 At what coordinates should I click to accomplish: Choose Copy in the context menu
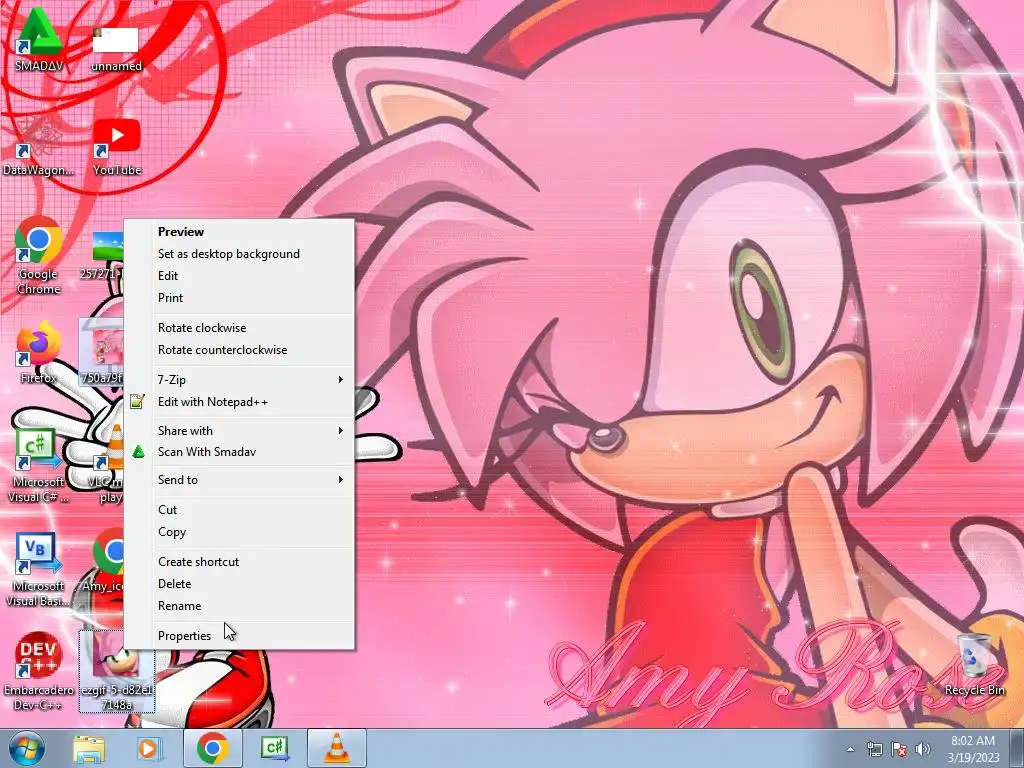239,532
